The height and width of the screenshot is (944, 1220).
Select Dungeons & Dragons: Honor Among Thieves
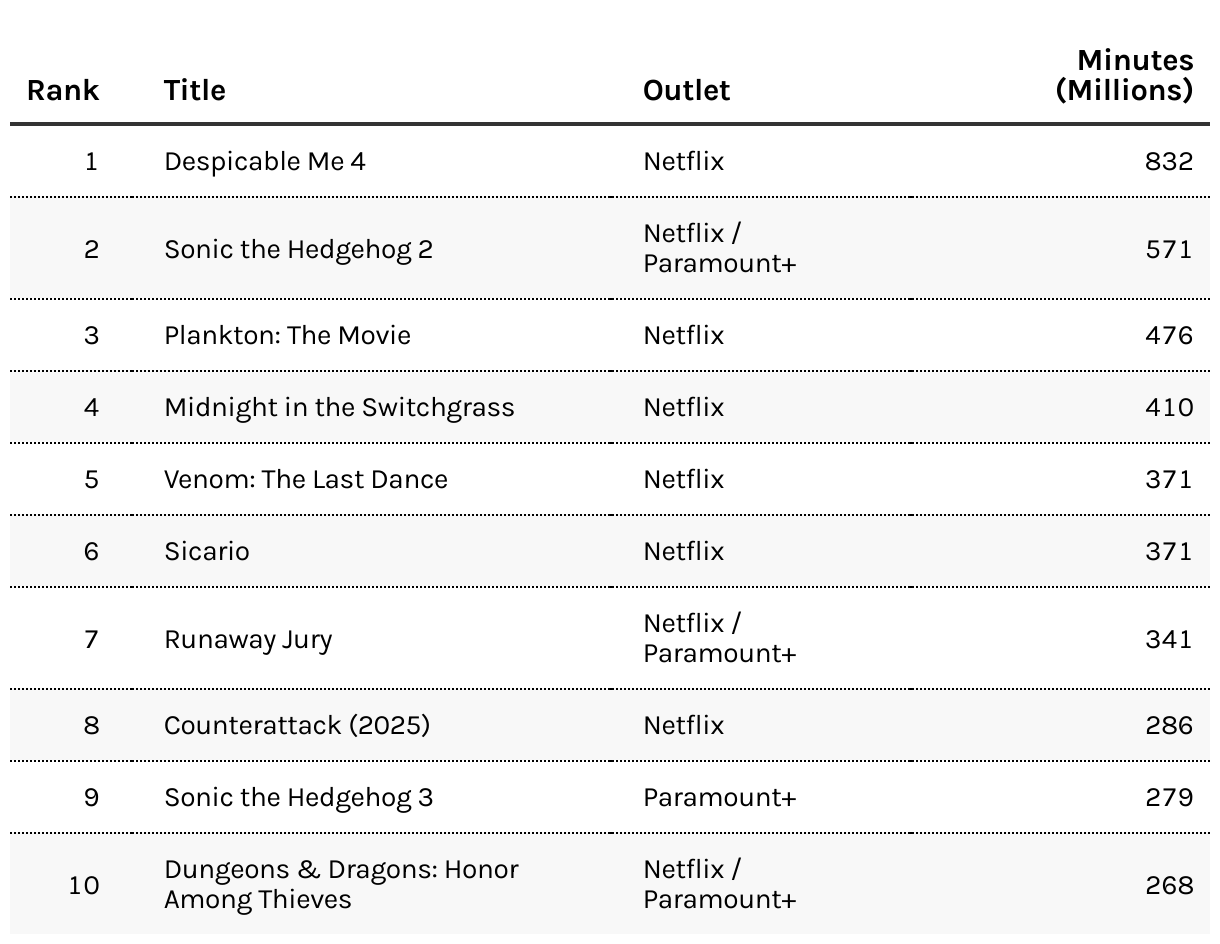[x=342, y=884]
